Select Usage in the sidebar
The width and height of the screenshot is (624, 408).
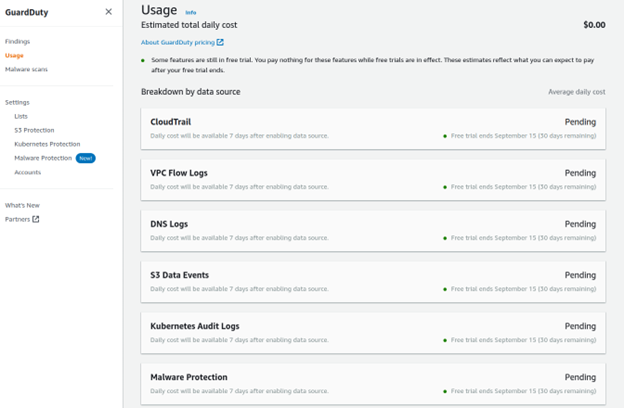(14, 55)
